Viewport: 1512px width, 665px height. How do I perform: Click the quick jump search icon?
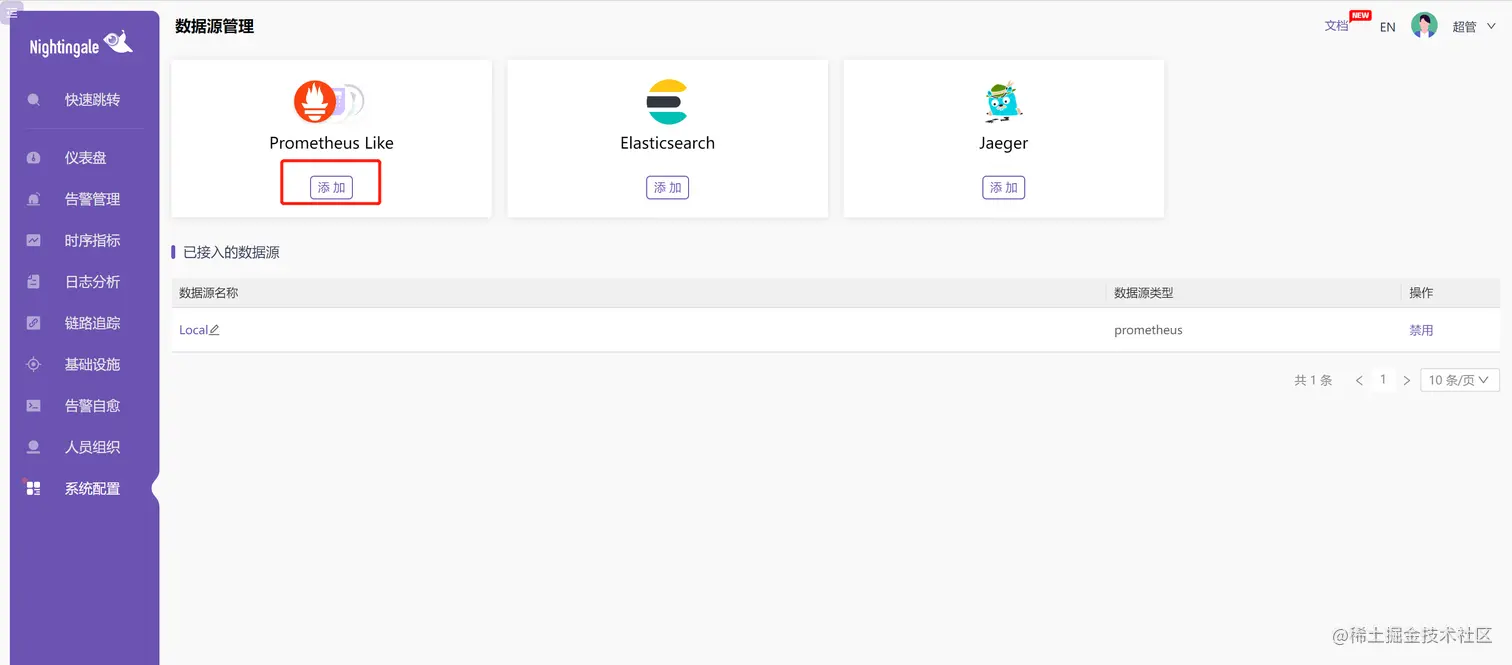coord(34,100)
